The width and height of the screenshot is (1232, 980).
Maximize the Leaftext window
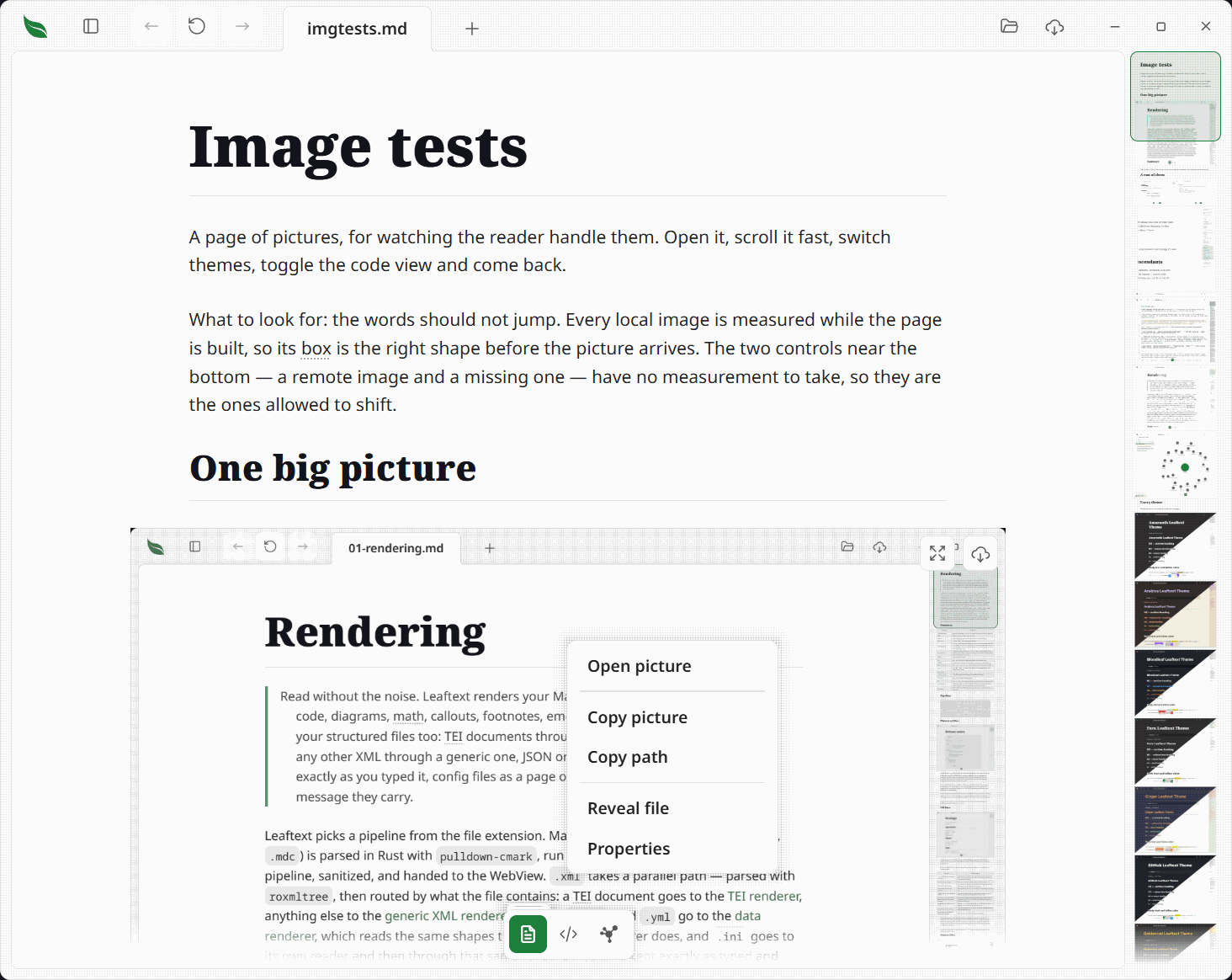pos(1160,27)
